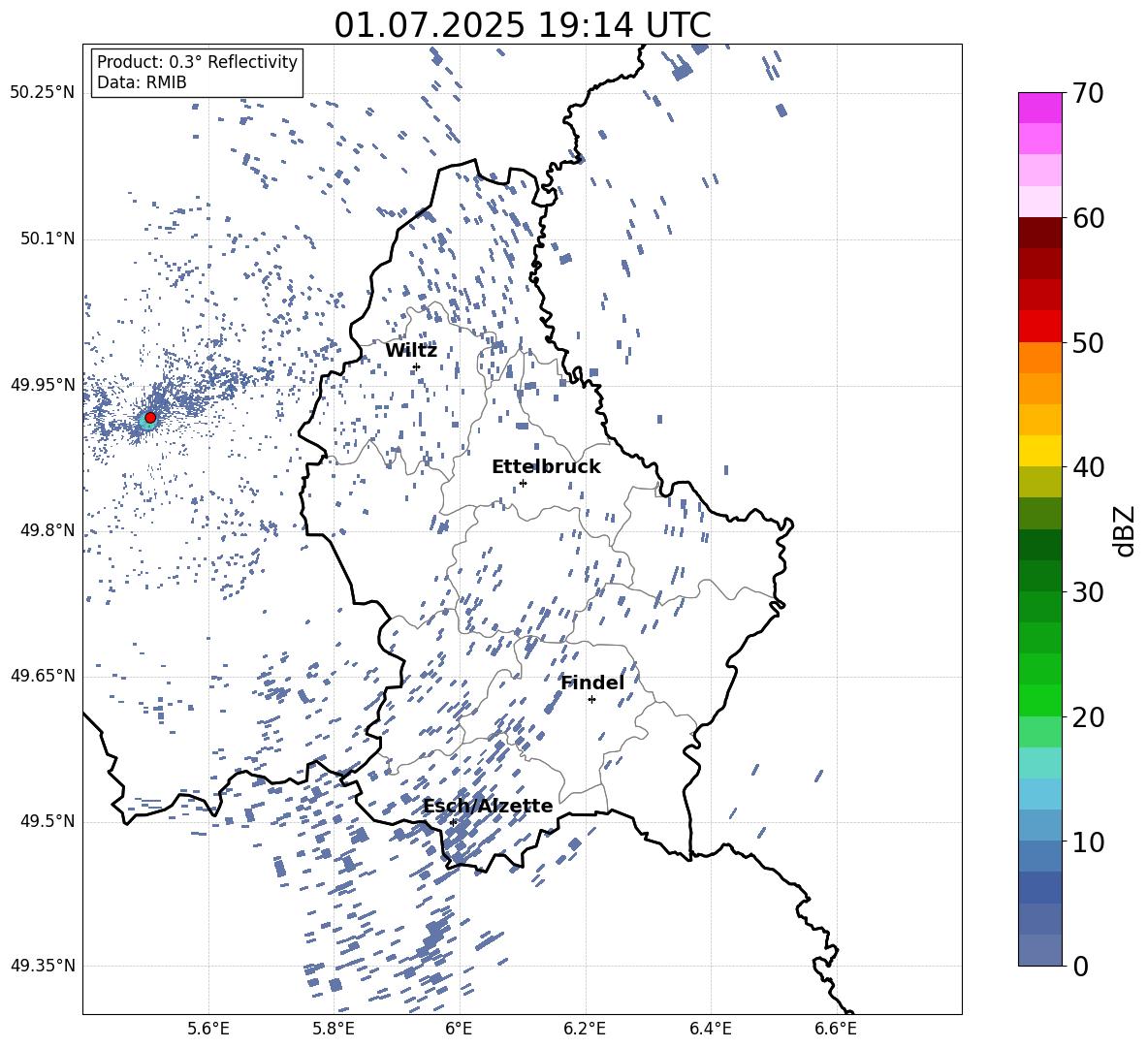Click the dBZ colorbar axis label
Image resolution: width=1148 pixels, height=1048 pixels.
[1124, 530]
